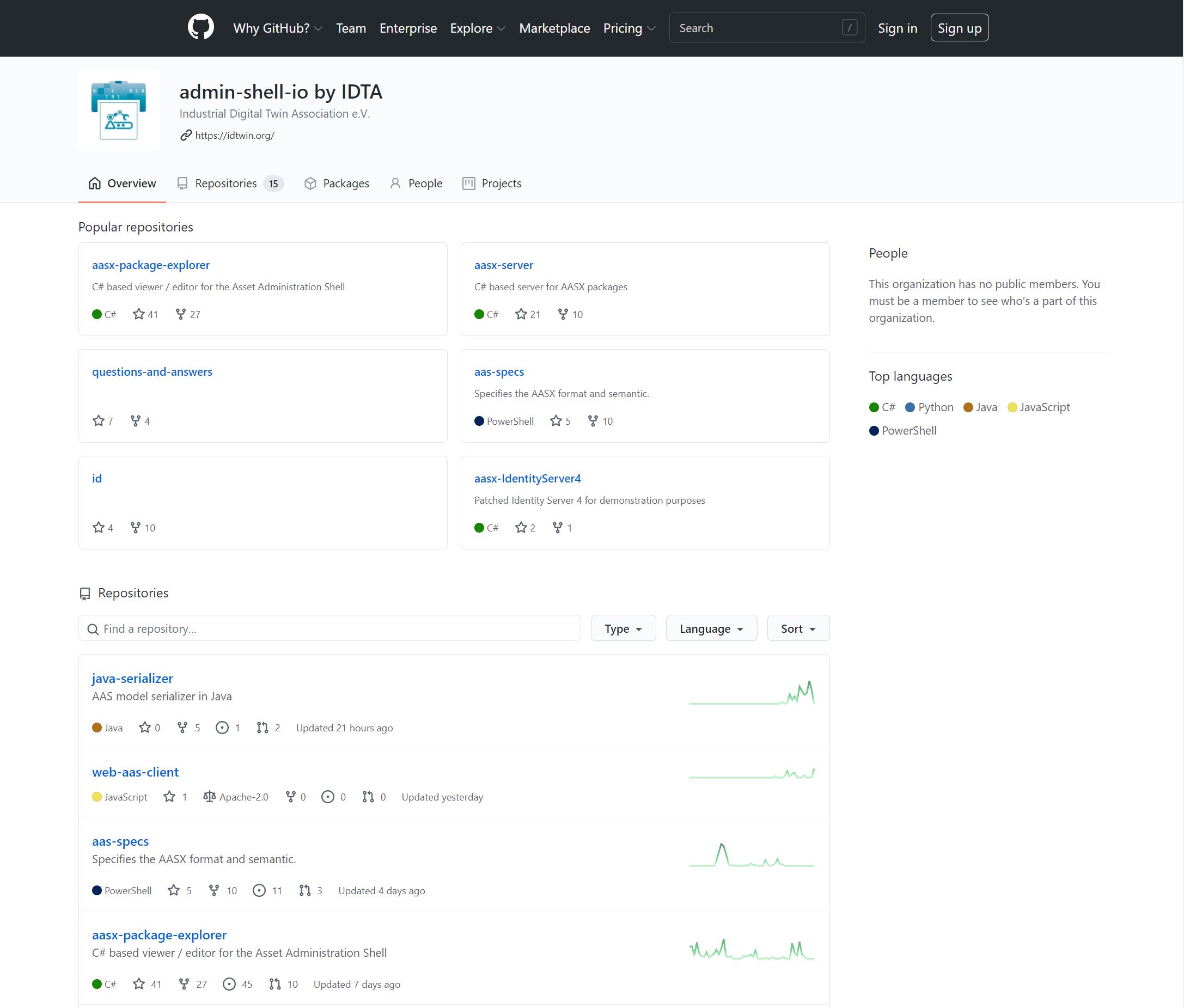Click fork icon on aas-specs popular card
The image size is (1184, 1008).
[x=593, y=421]
